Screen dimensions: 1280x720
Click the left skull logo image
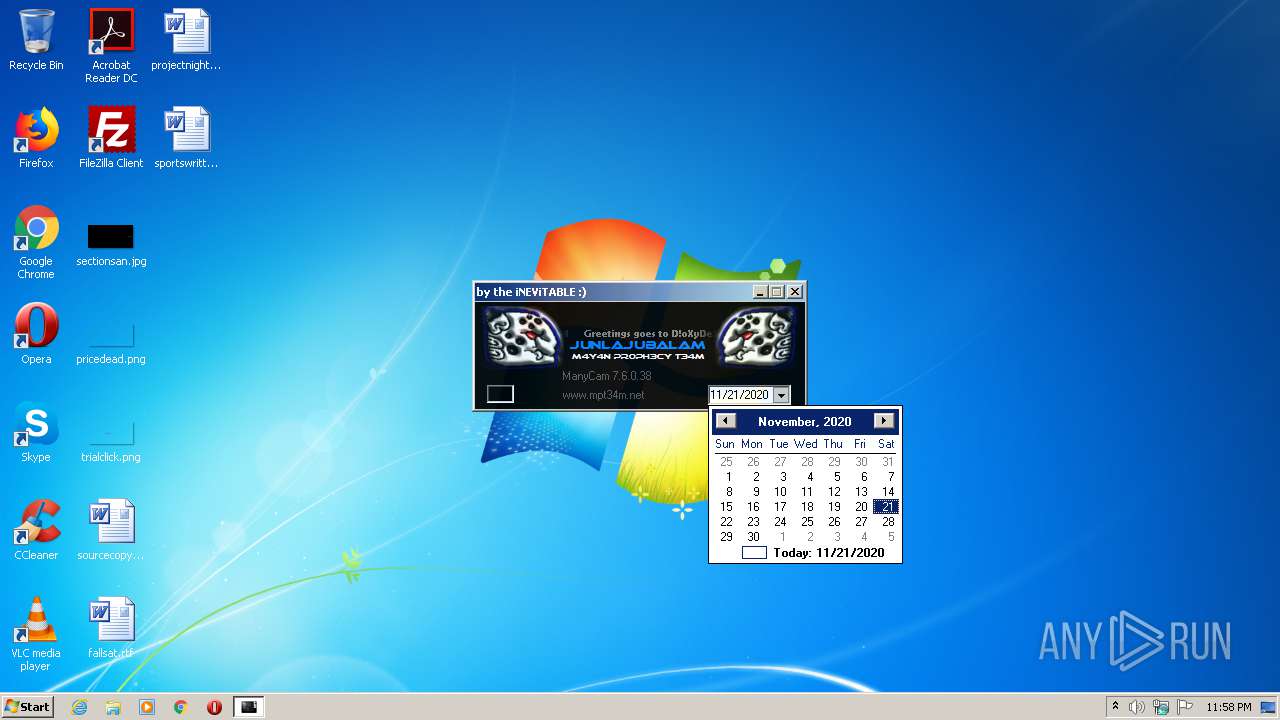click(524, 336)
